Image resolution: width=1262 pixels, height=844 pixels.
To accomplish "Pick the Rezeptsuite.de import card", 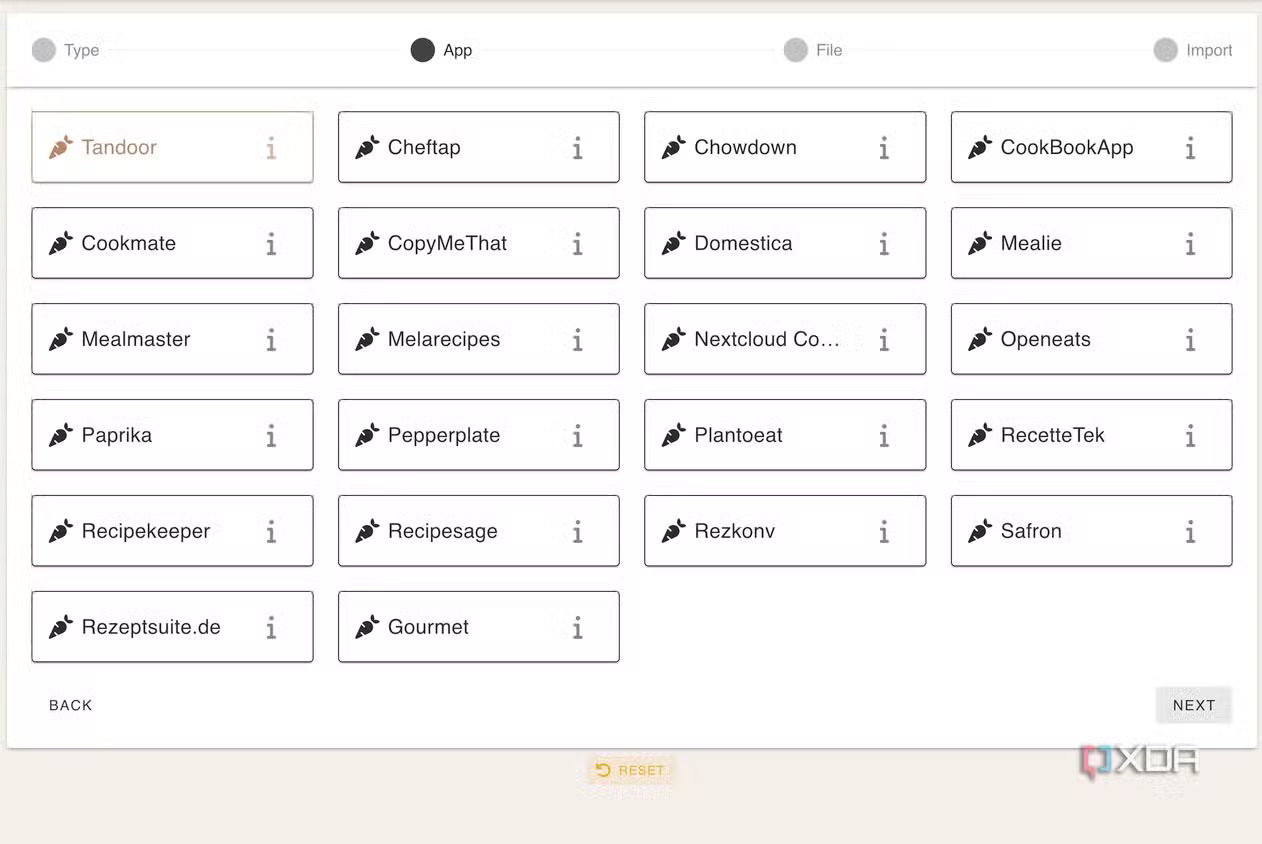I will point(151,628).
